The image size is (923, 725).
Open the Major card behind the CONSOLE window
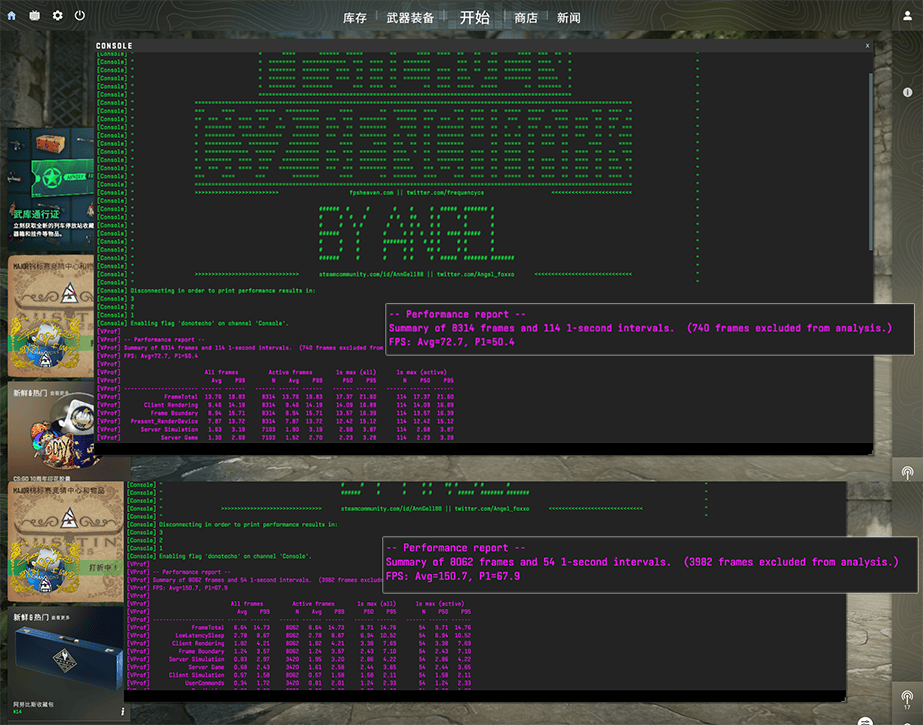[x=51, y=316]
